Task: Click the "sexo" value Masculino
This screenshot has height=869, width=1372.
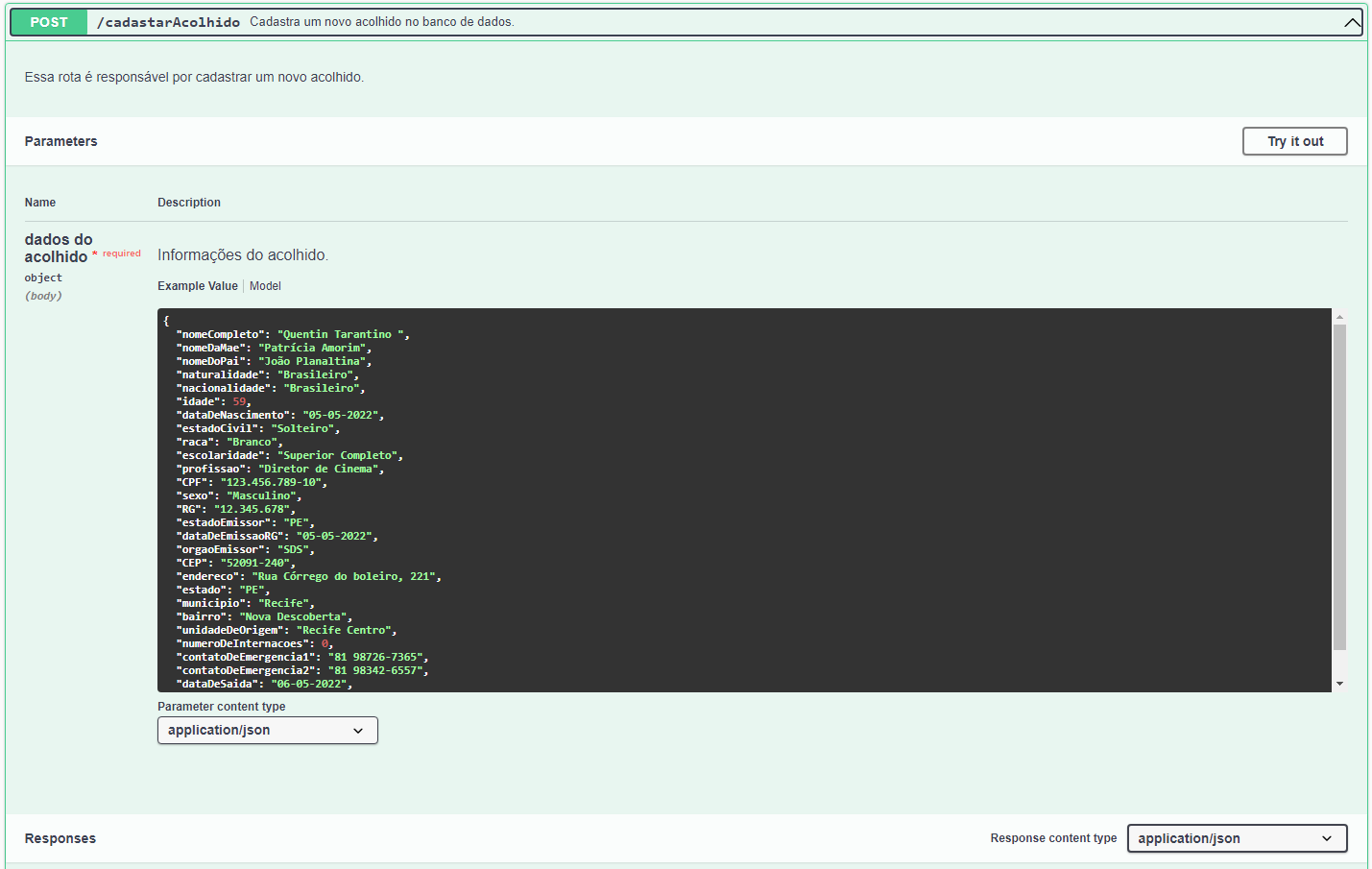Action: [261, 495]
